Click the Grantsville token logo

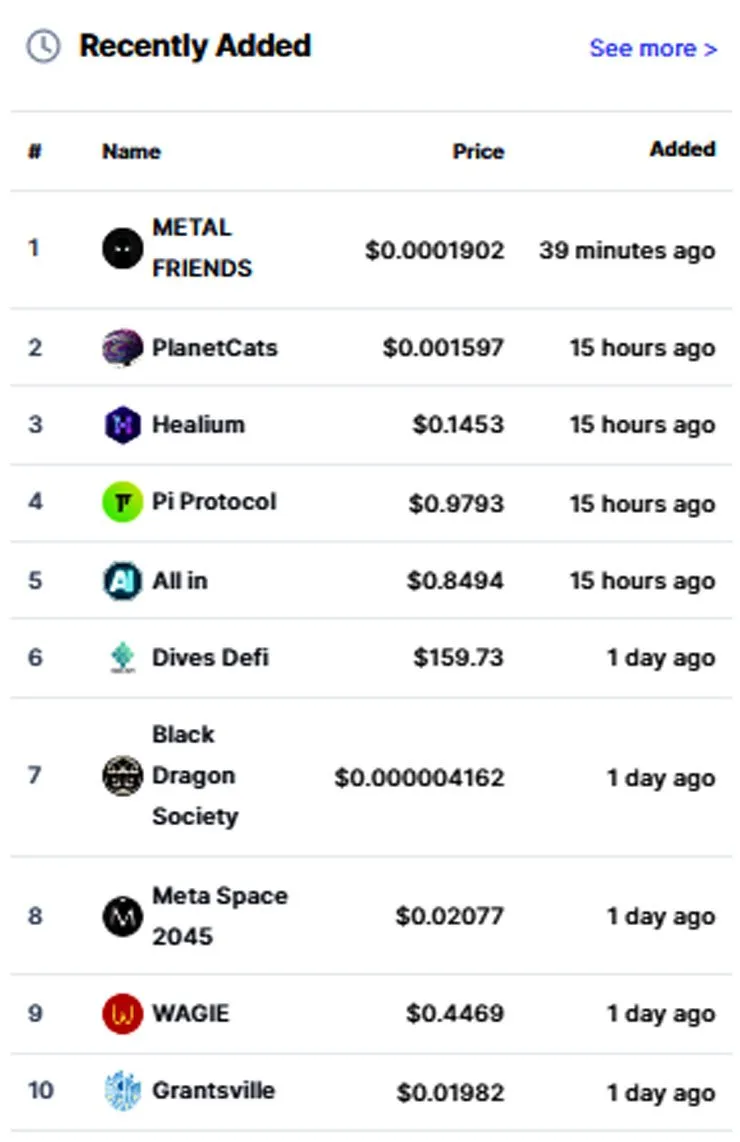tap(122, 1091)
